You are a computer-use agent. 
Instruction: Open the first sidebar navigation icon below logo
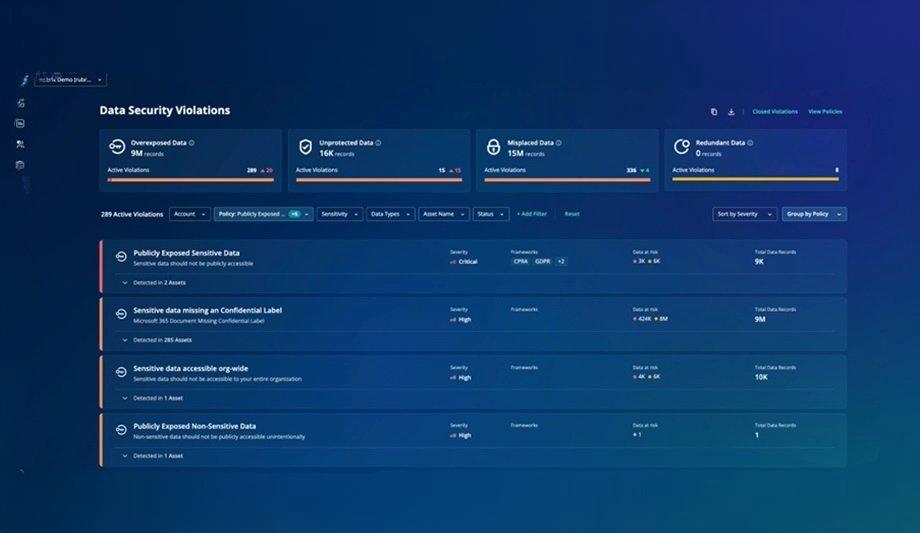point(21,103)
